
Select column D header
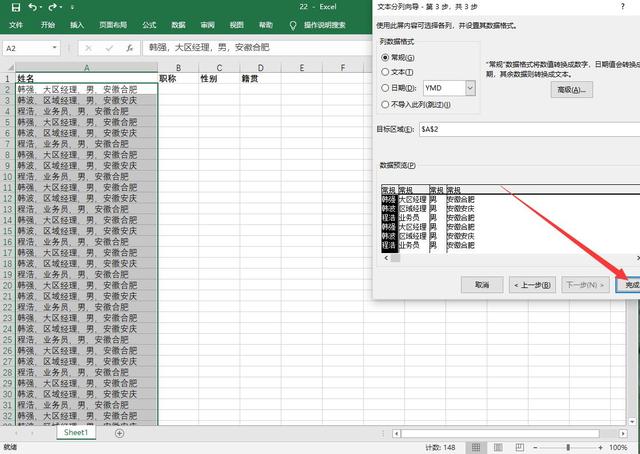coord(260,68)
